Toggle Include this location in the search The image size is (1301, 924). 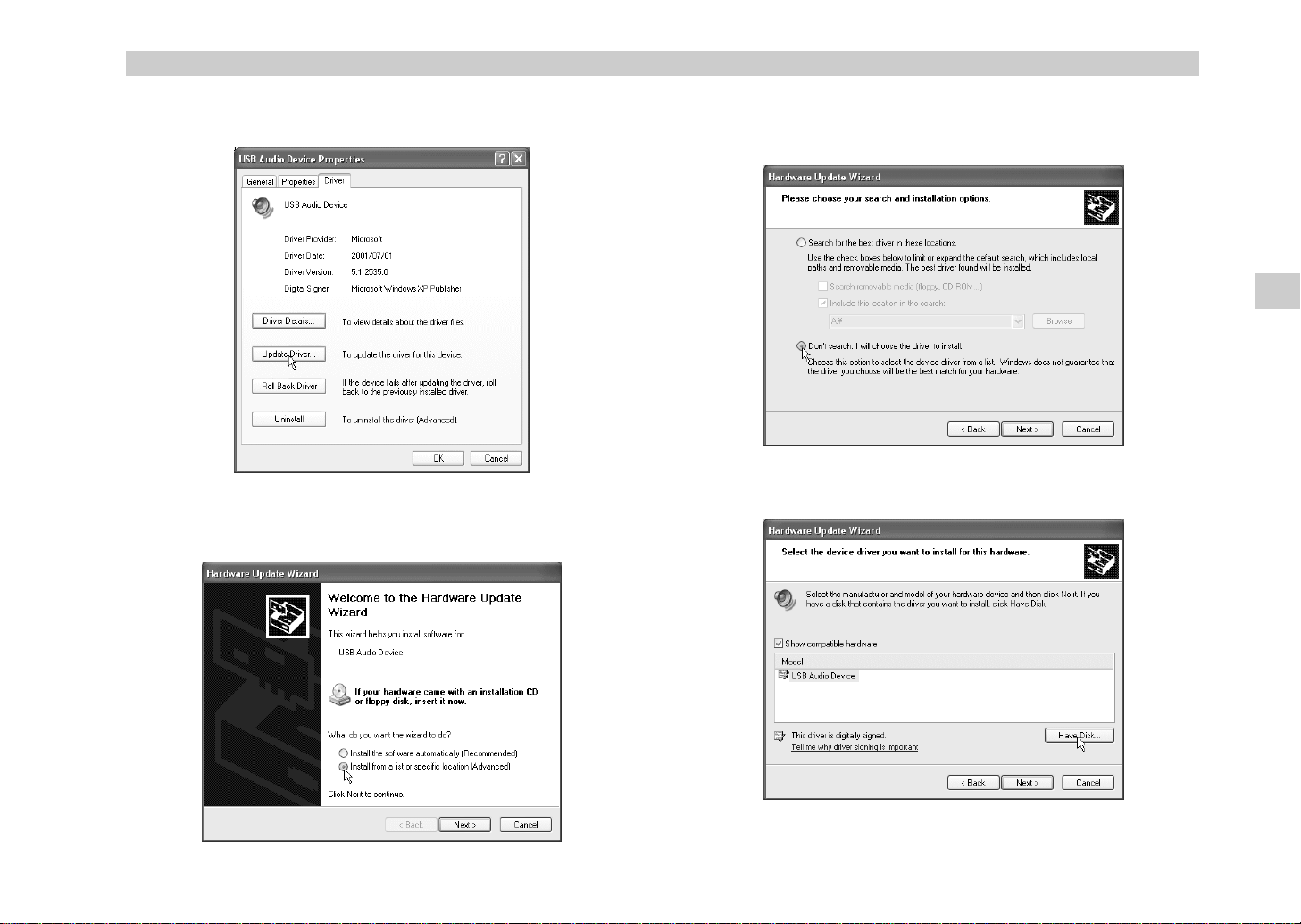click(x=823, y=304)
